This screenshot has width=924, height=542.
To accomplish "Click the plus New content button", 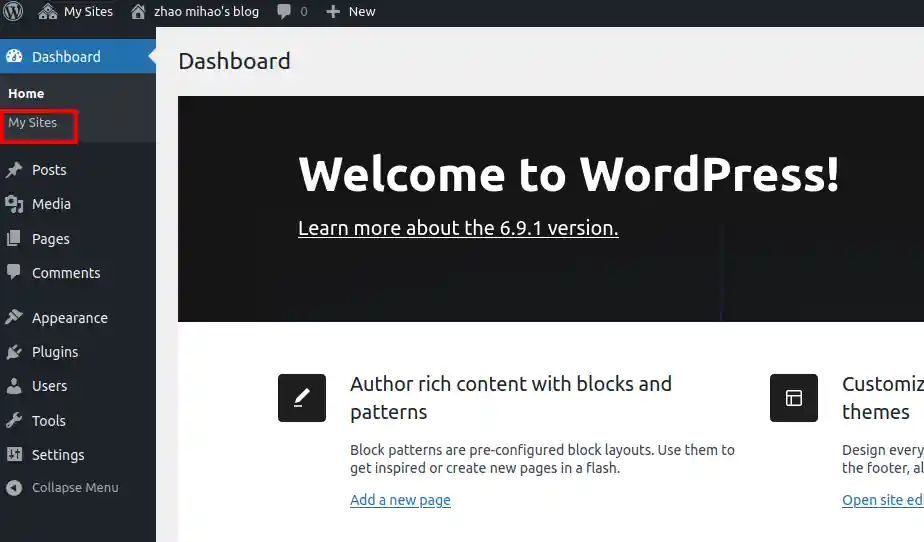I will pyautogui.click(x=351, y=12).
